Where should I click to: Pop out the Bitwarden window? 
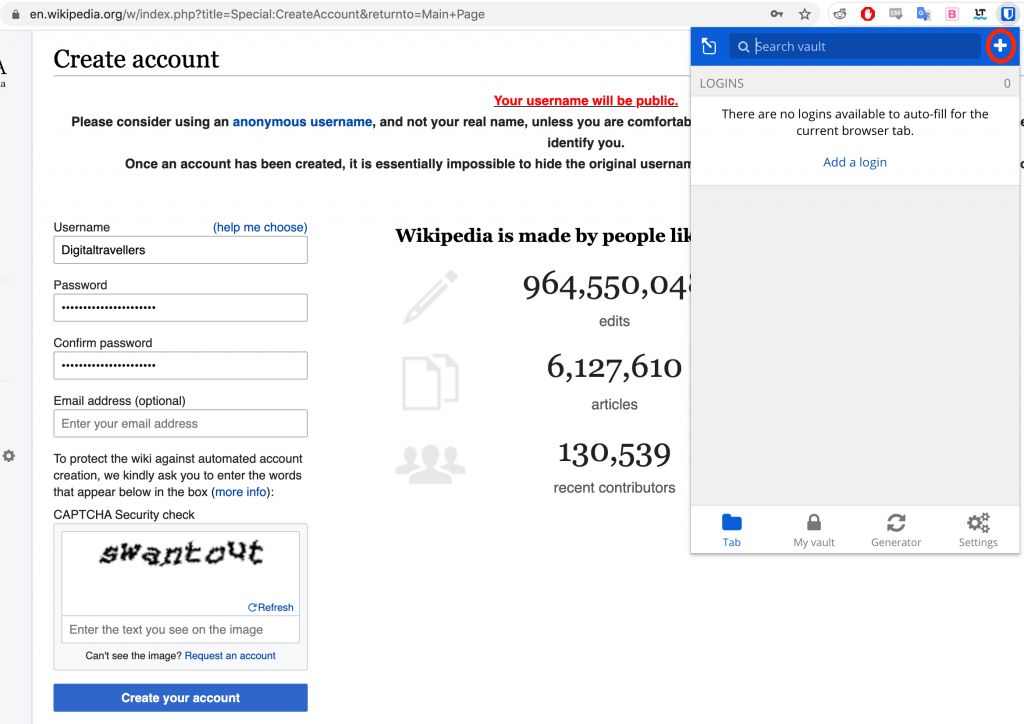(709, 46)
